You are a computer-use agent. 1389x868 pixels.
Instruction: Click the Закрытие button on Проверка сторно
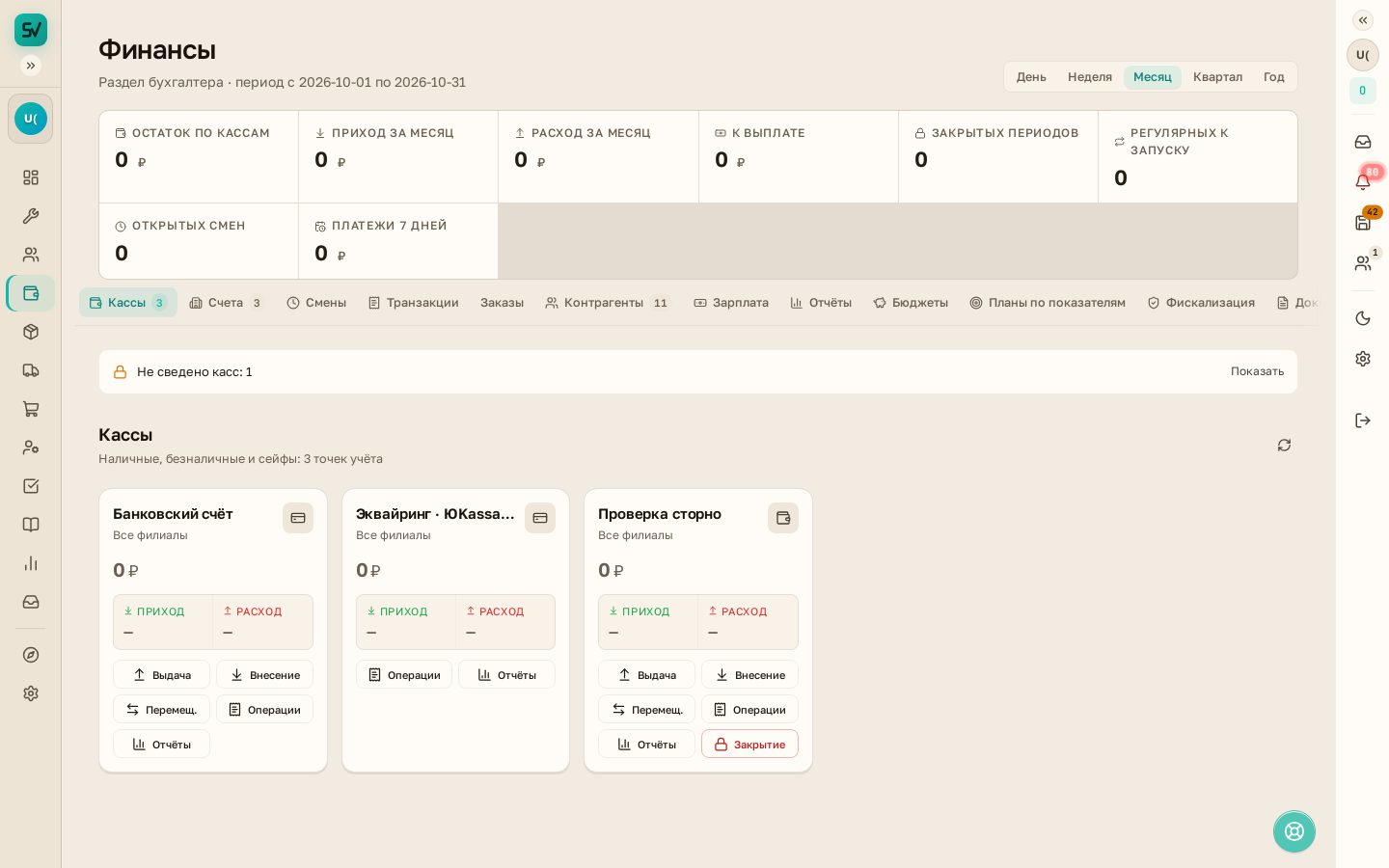(x=749, y=744)
